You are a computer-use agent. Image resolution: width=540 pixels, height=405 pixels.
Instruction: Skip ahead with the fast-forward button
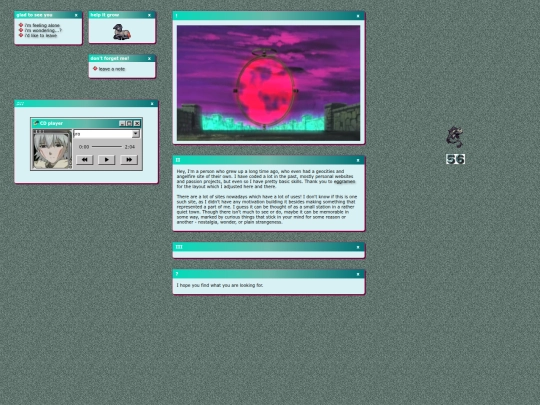129,160
